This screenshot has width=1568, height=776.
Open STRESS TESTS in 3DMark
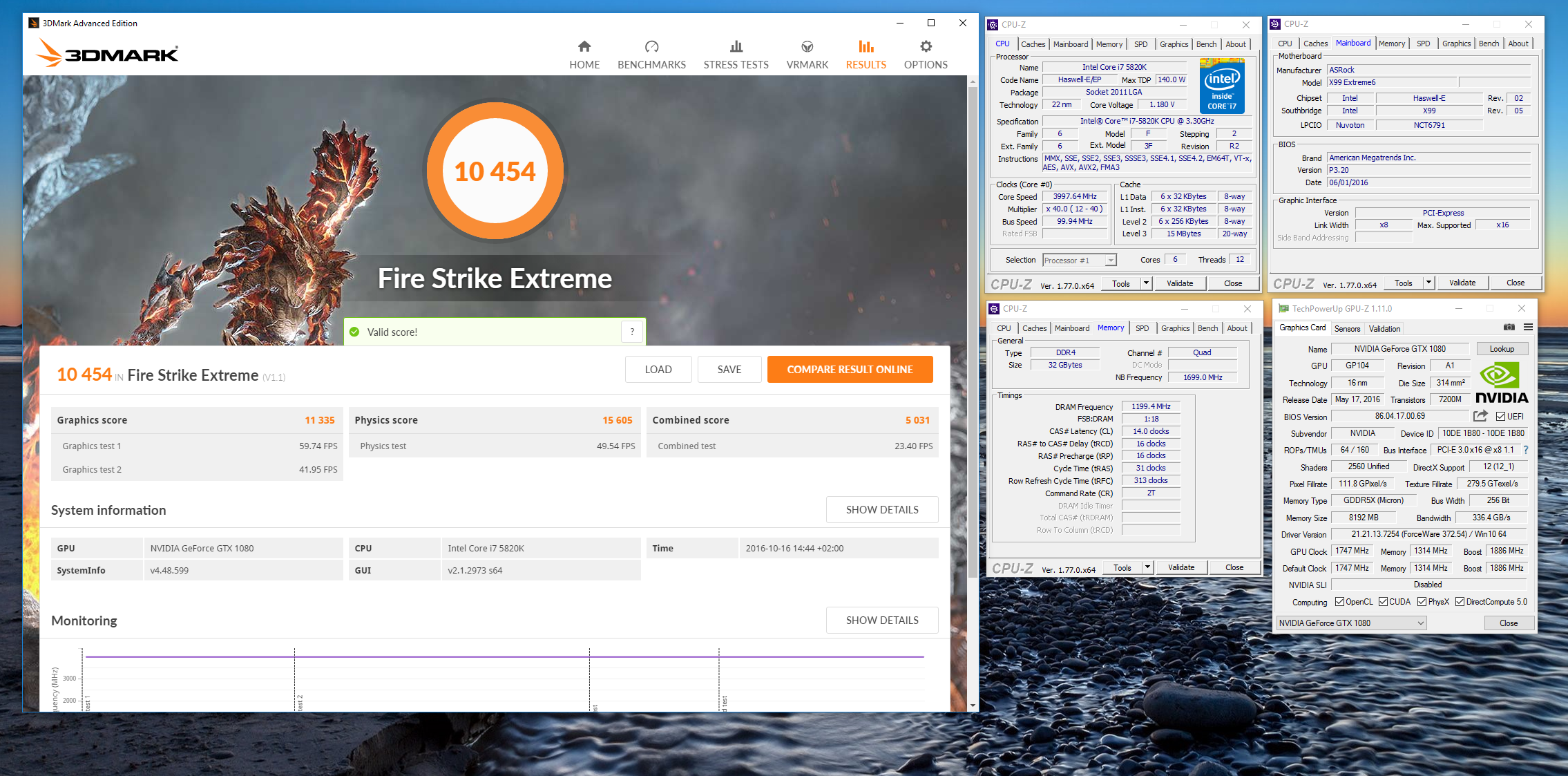pos(736,55)
